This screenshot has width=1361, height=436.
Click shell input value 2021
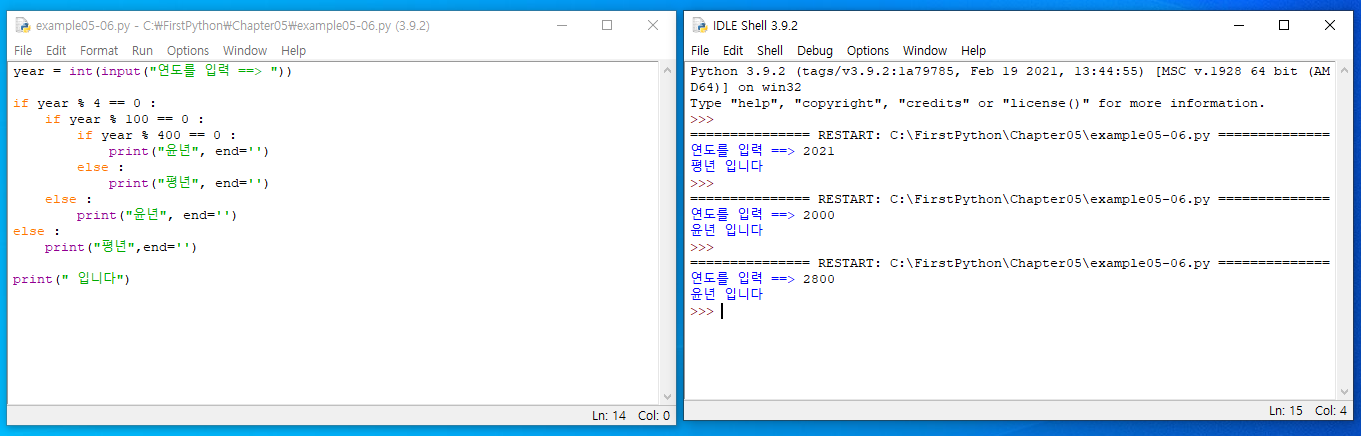coord(818,151)
